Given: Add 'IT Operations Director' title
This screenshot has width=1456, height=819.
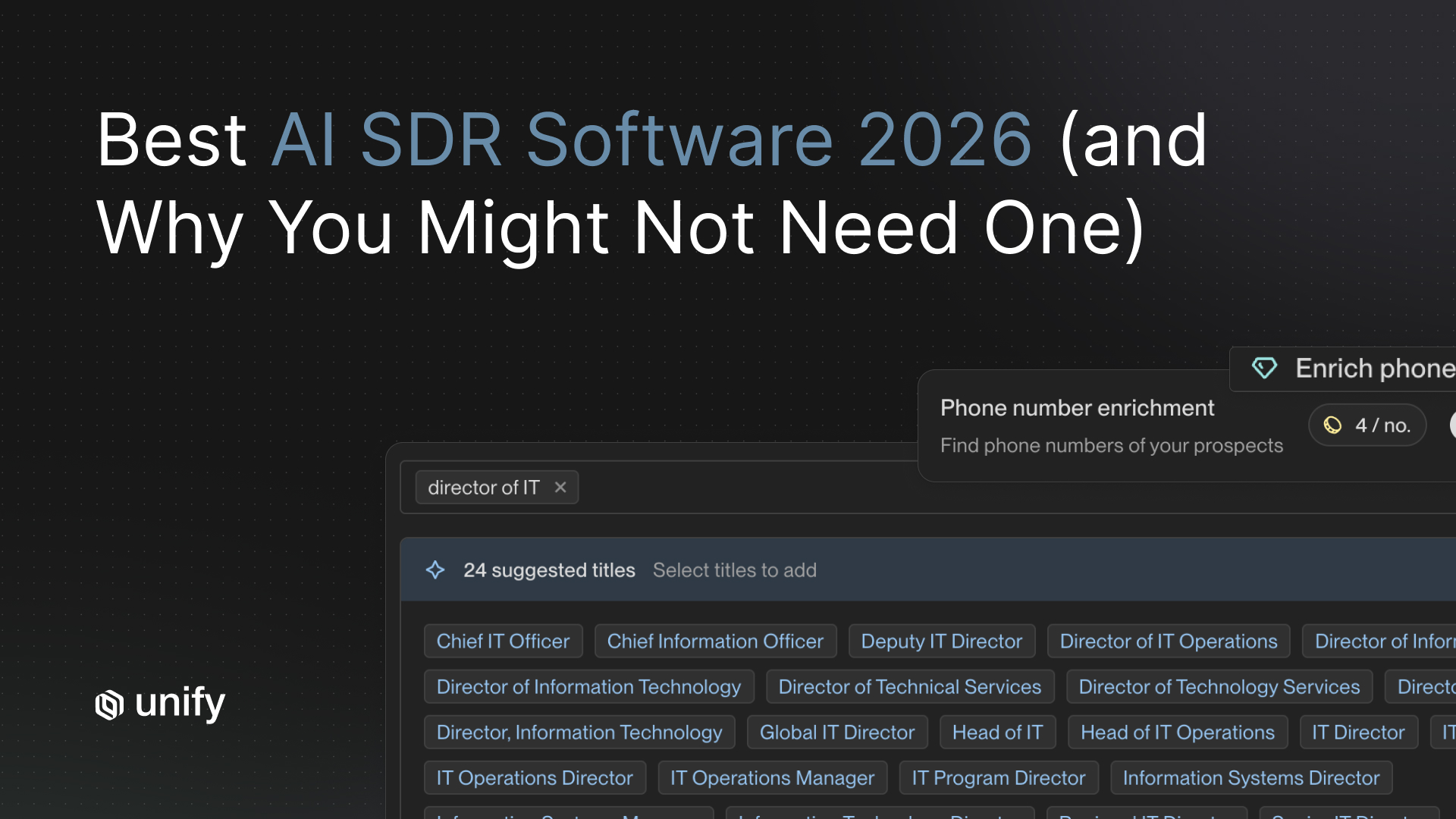Looking at the screenshot, I should pos(535,778).
